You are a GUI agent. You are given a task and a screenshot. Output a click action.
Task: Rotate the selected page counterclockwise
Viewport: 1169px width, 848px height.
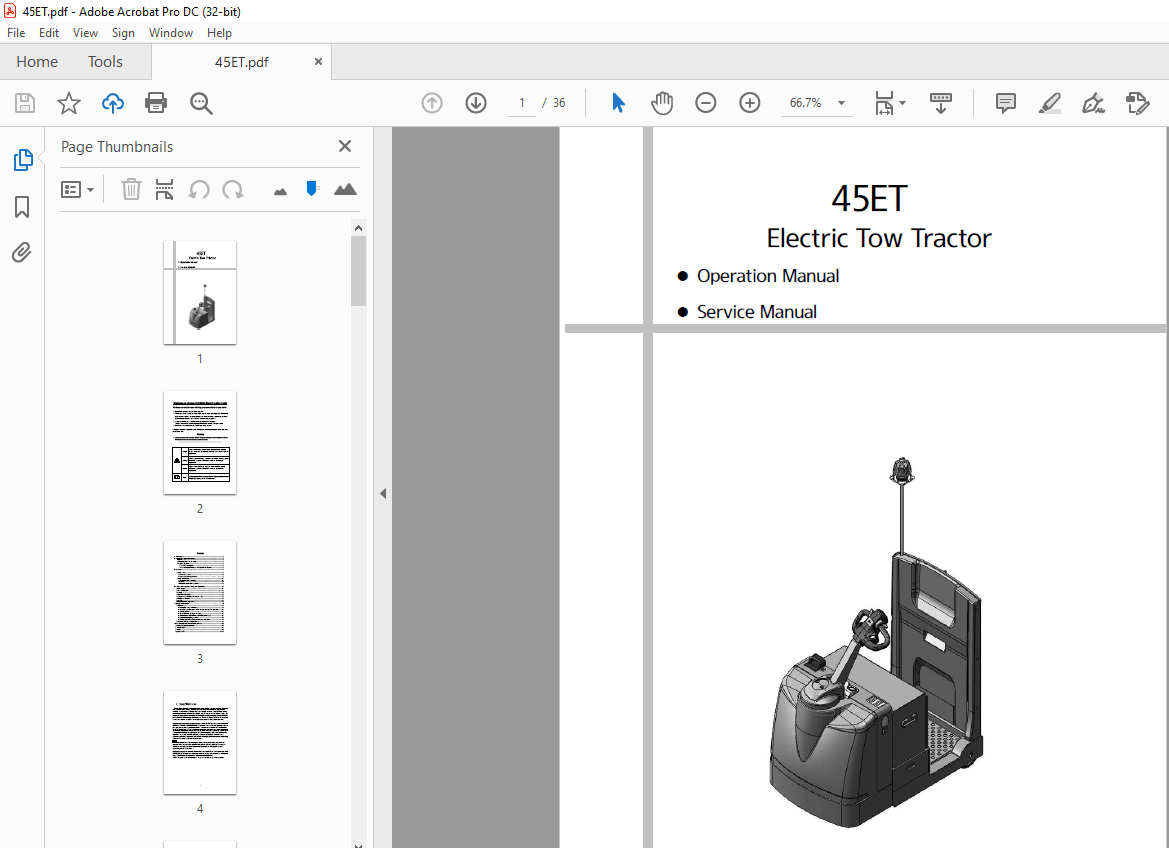click(199, 189)
